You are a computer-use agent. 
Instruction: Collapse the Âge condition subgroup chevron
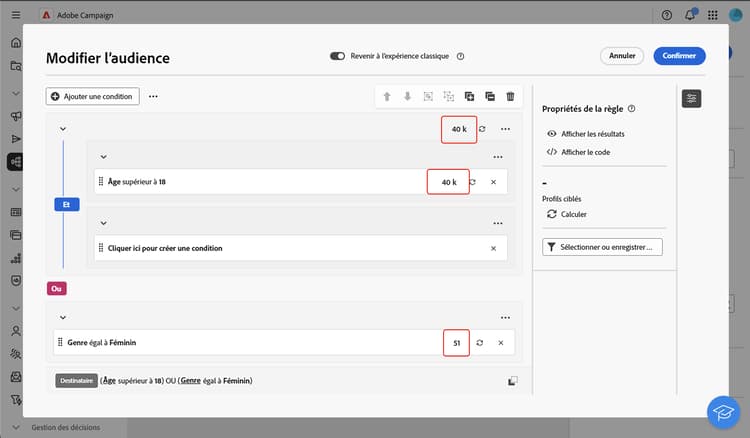coord(103,157)
